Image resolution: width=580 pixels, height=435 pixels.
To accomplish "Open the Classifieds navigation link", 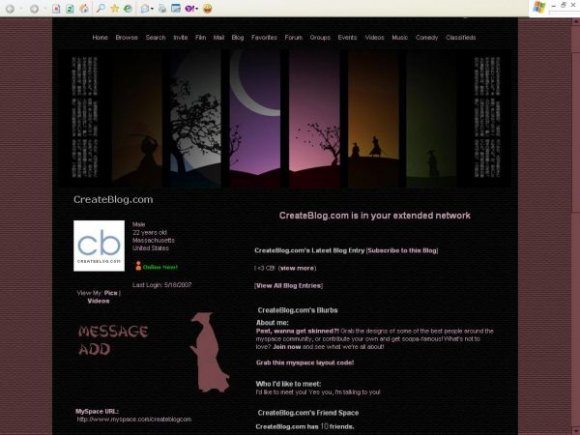I will click(x=461, y=38).
